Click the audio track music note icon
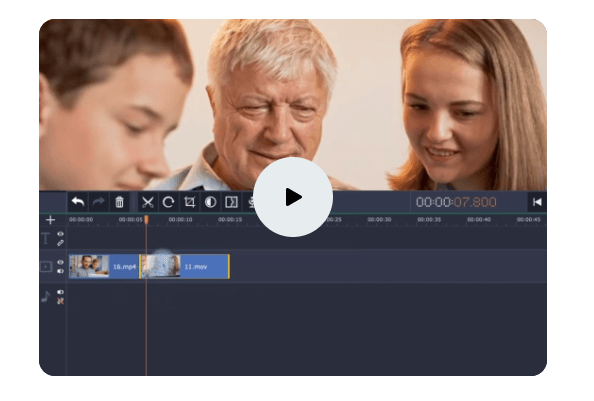The image size is (594, 401). coord(46,296)
